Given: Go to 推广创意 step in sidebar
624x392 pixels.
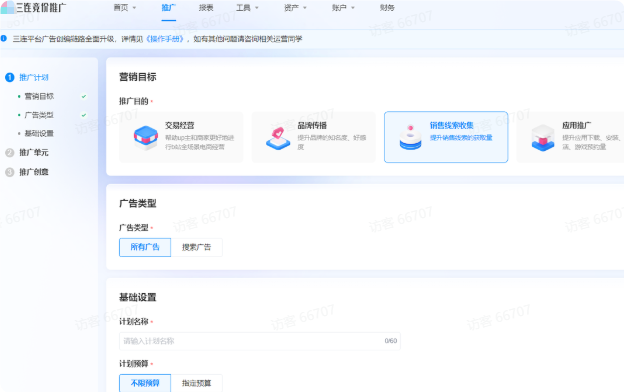Looking at the screenshot, I should pyautogui.click(x=34, y=172).
